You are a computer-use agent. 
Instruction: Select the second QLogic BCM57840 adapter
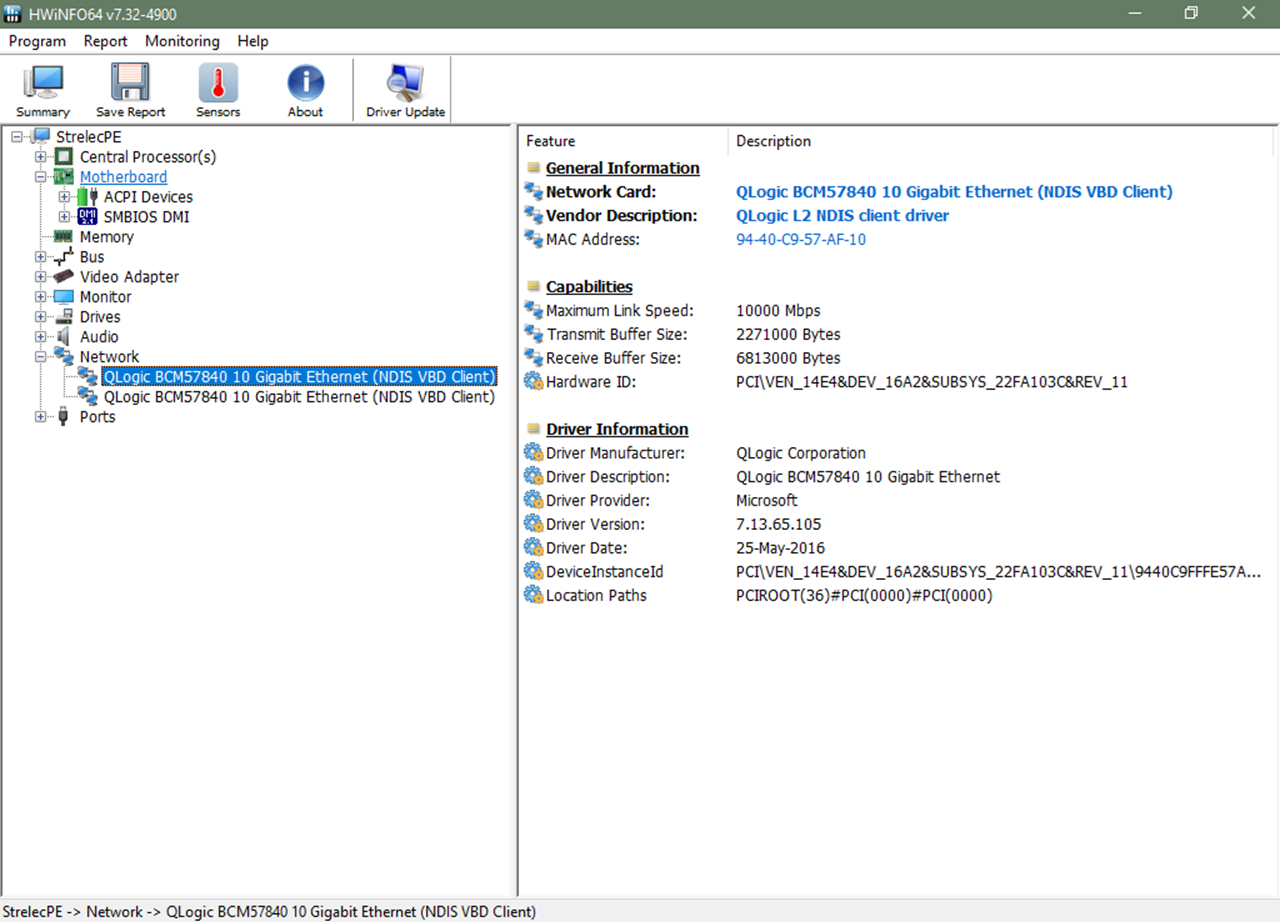click(x=299, y=397)
